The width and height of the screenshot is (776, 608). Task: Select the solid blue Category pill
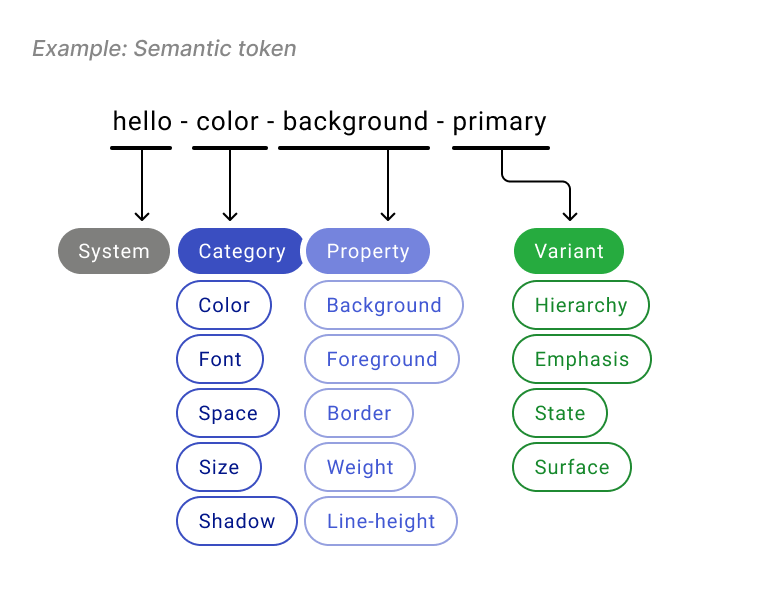click(x=241, y=251)
